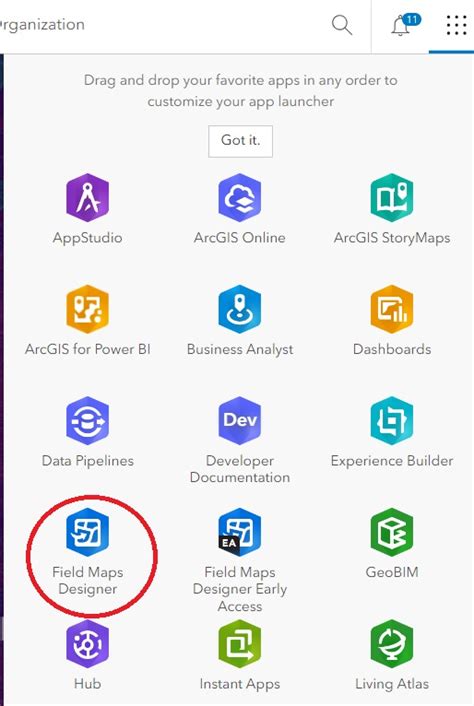
Task: Launch the Dashboards app icon
Action: [x=392, y=309]
